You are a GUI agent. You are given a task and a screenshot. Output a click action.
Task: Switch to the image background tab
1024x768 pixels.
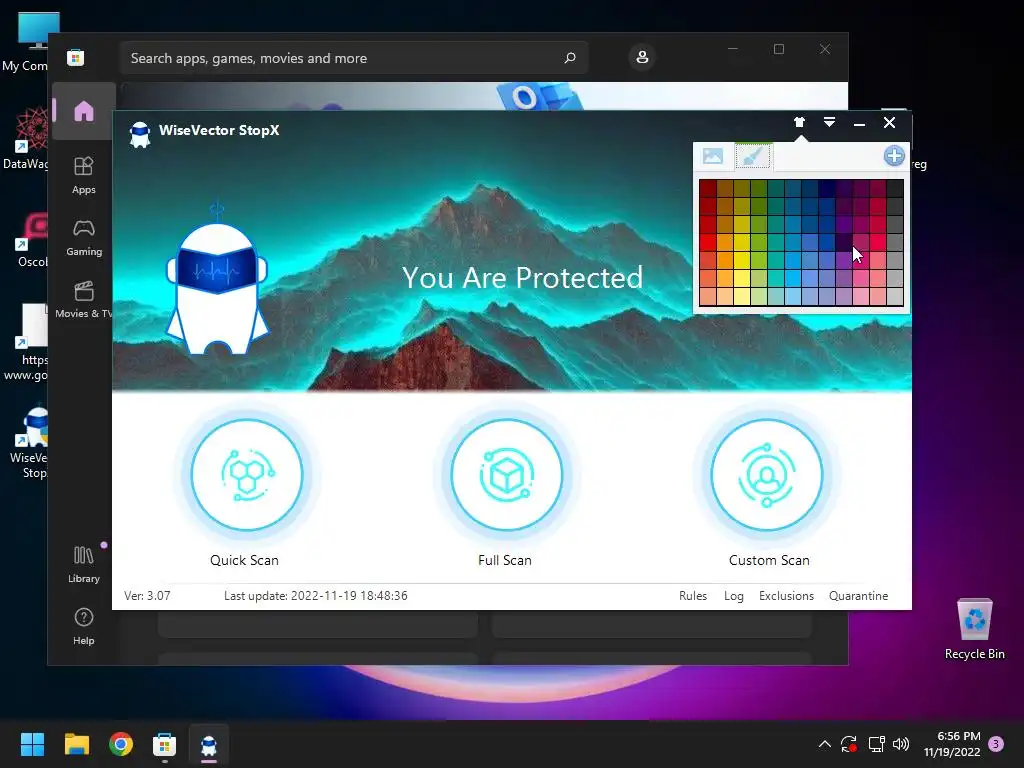coord(712,156)
